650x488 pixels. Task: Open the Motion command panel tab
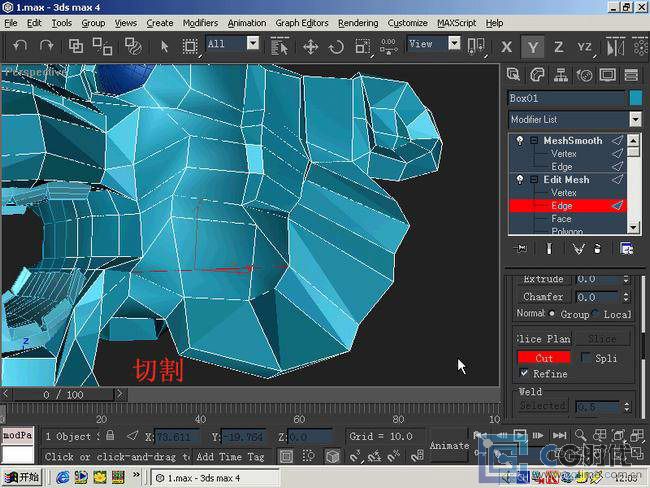coord(584,75)
